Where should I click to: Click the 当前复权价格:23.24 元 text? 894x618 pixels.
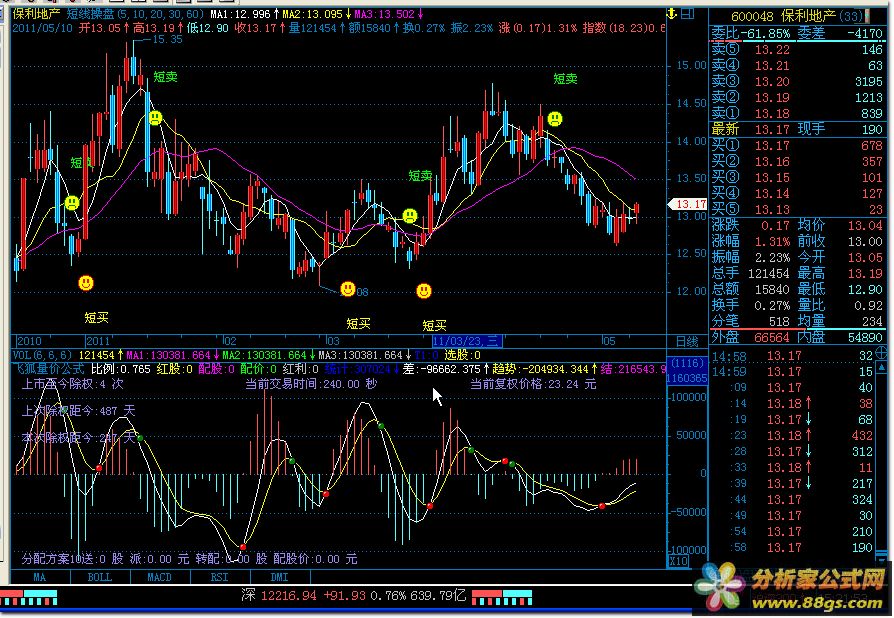point(533,384)
